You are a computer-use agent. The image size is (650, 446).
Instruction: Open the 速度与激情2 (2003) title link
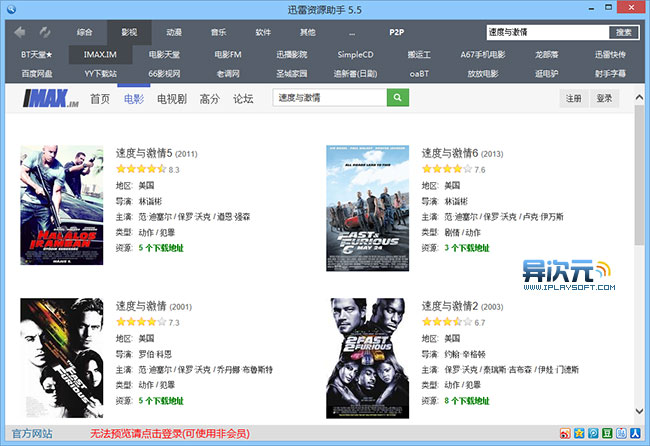(463, 306)
